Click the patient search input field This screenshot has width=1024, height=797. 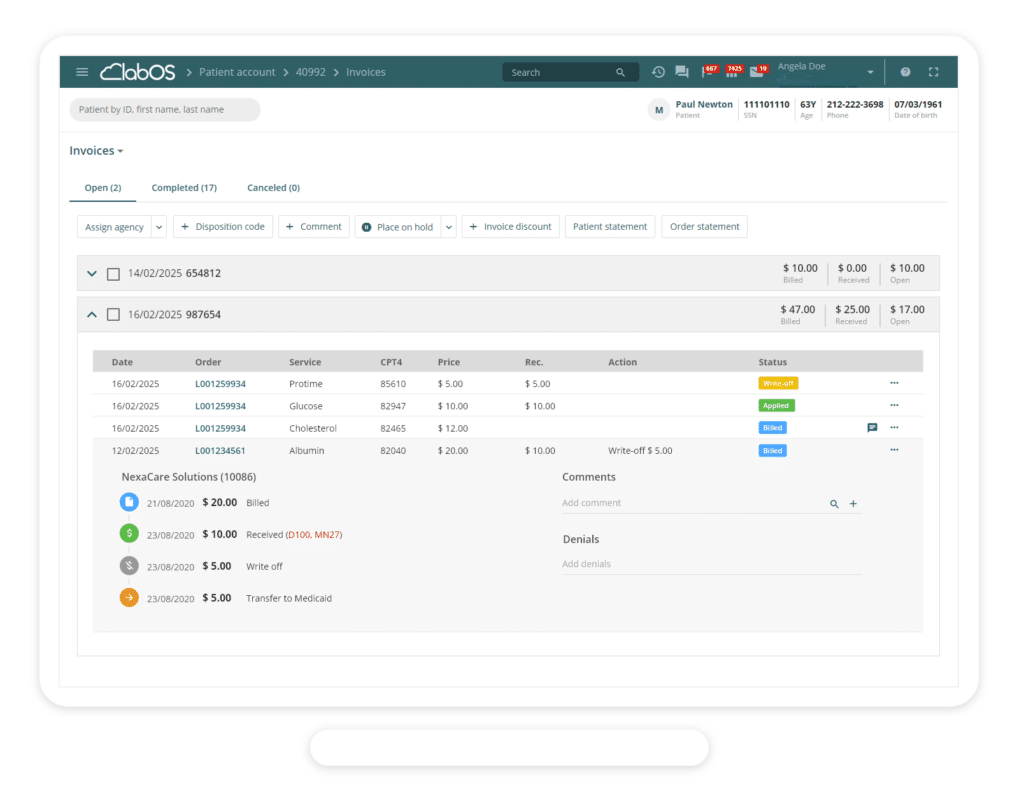pyautogui.click(x=164, y=109)
